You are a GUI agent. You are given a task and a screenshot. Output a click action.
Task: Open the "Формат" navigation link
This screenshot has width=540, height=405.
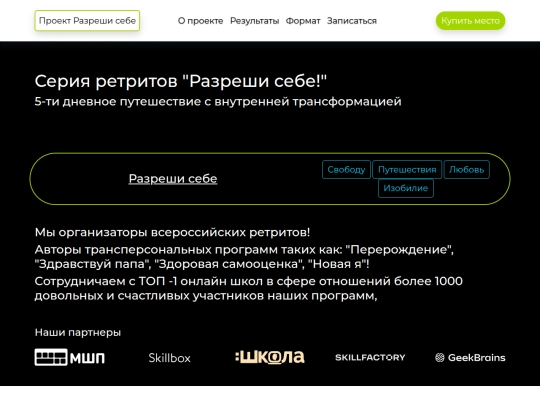[x=303, y=21]
